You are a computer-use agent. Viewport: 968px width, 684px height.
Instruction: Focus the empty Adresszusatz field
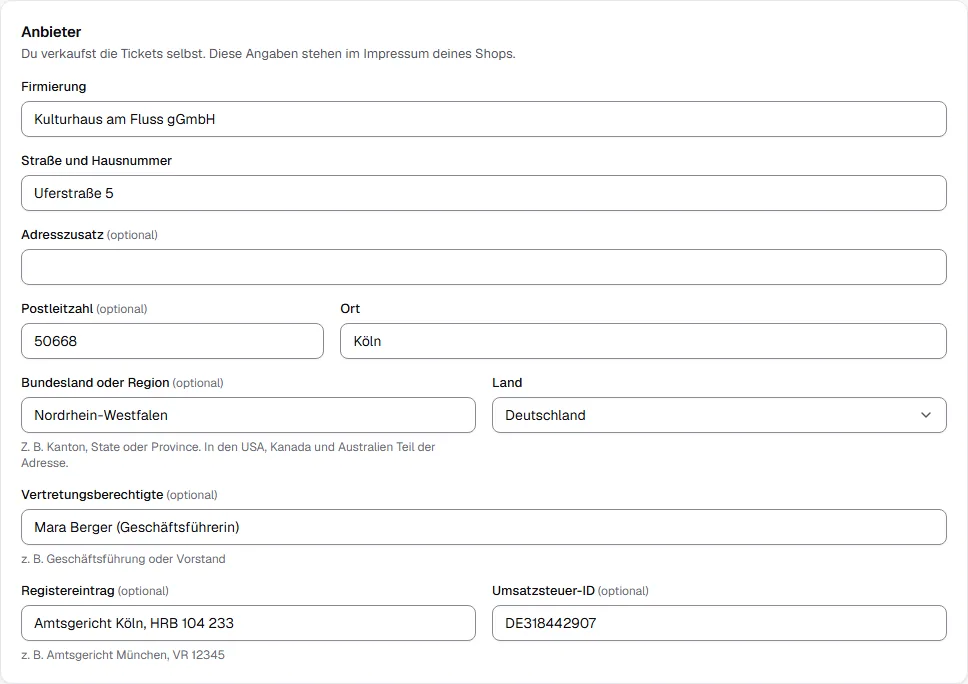click(x=483, y=267)
